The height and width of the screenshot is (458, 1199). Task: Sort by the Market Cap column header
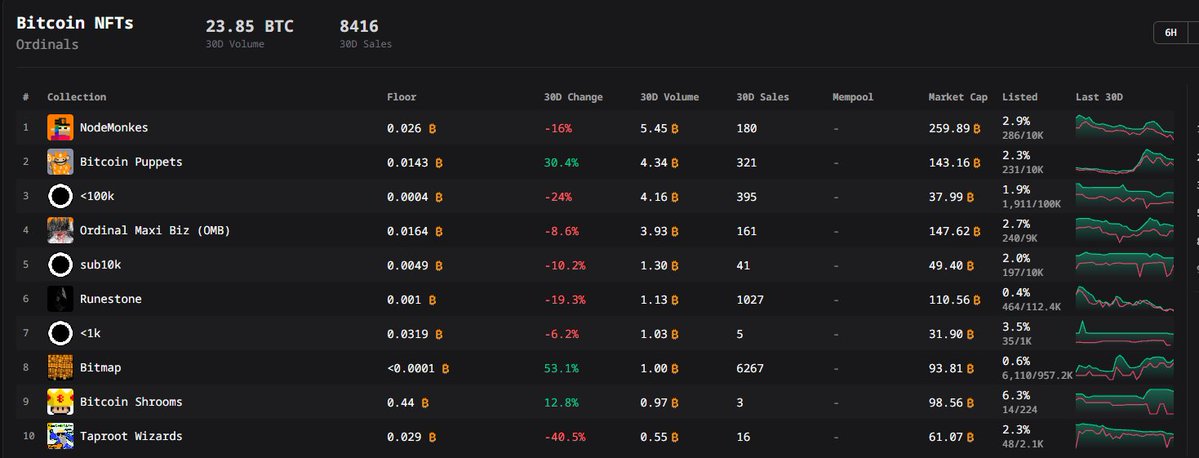point(958,97)
